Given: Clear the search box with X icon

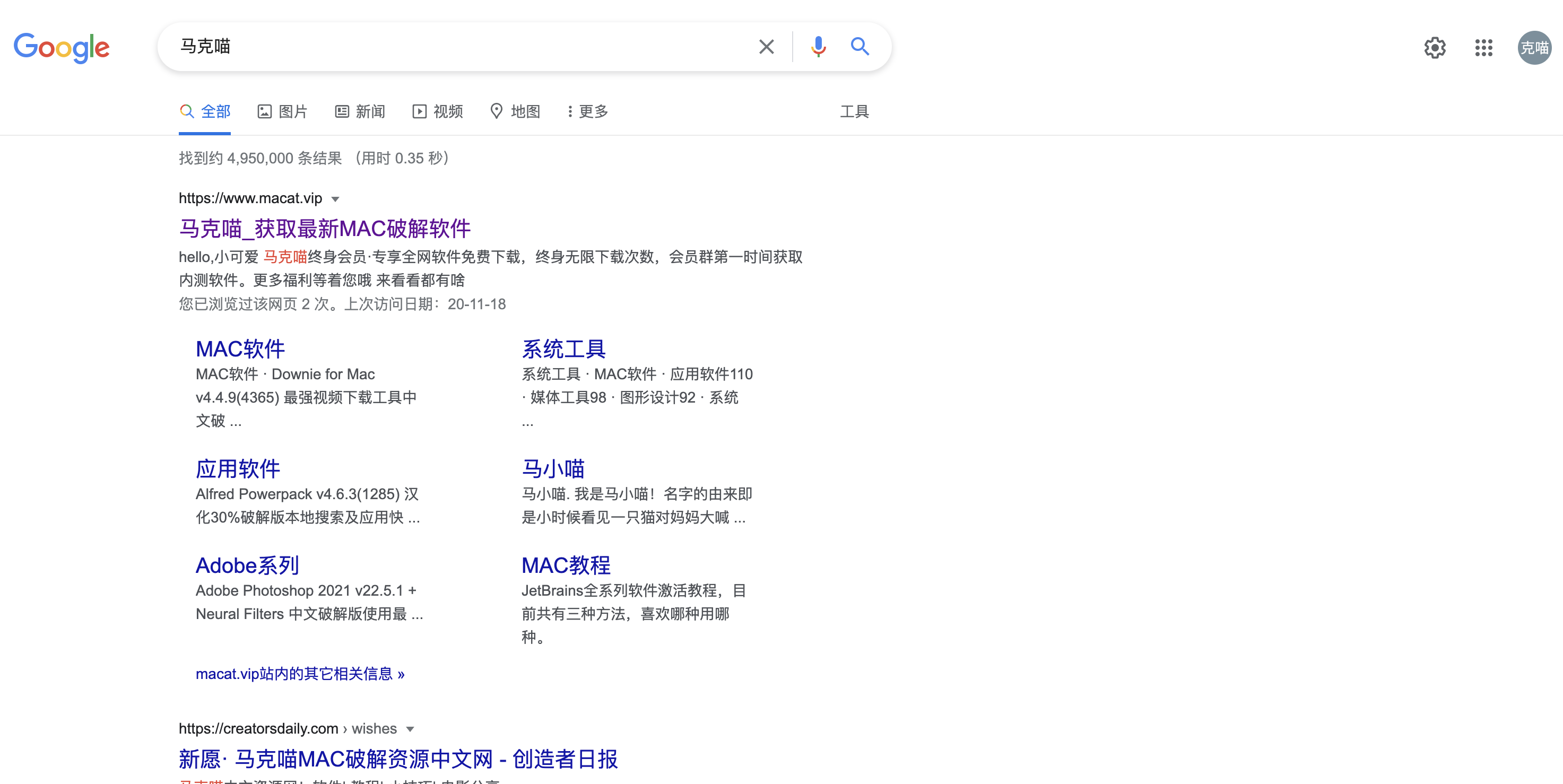Looking at the screenshot, I should (766, 47).
